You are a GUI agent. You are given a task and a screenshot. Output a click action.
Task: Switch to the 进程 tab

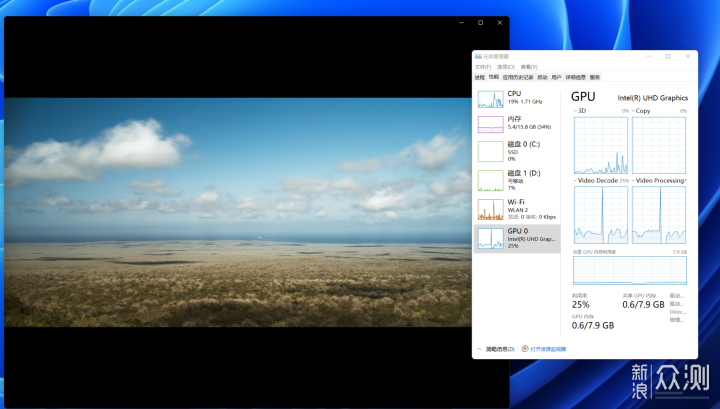pos(480,77)
